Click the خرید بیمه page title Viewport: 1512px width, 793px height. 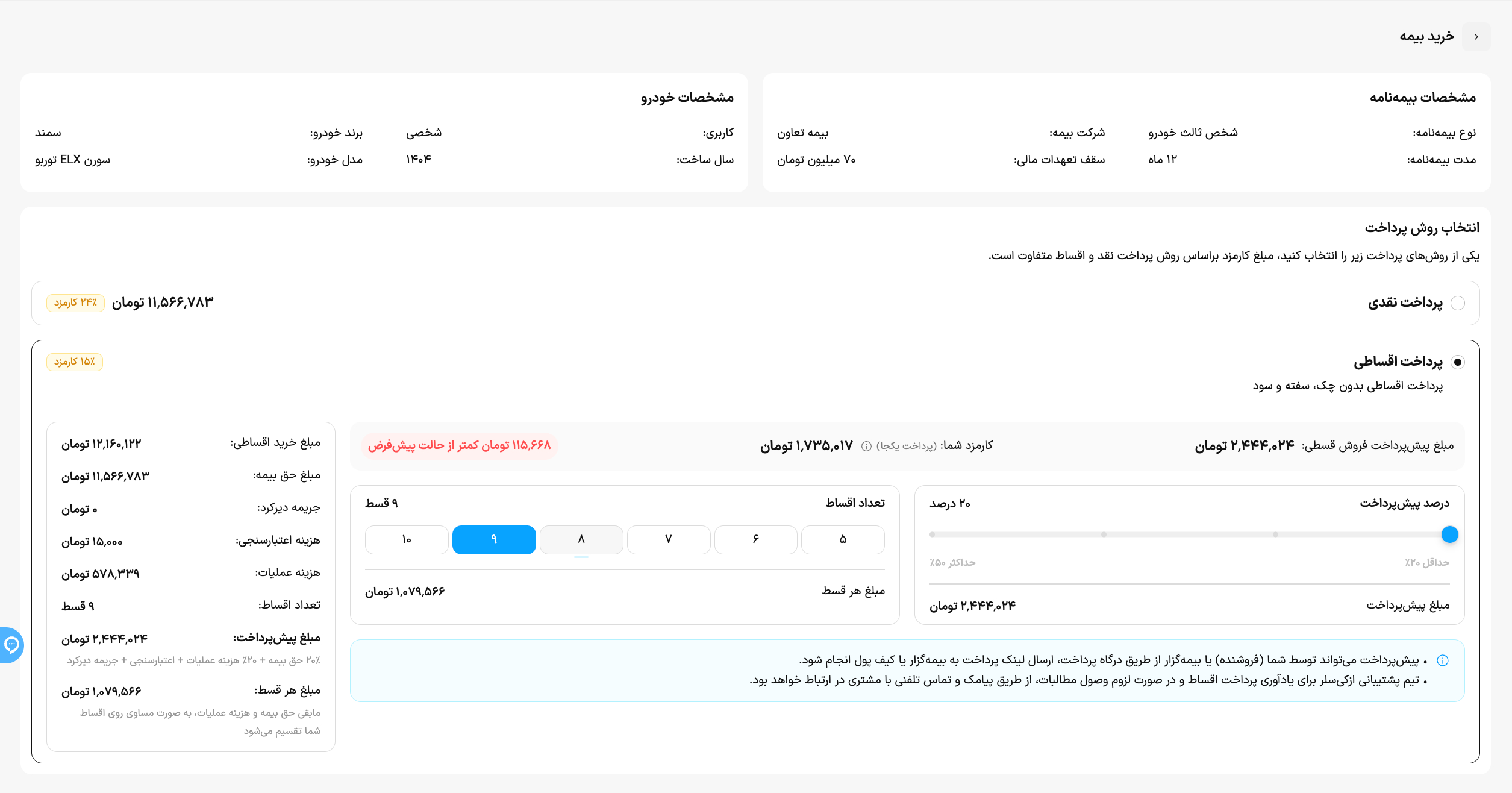pos(1426,37)
